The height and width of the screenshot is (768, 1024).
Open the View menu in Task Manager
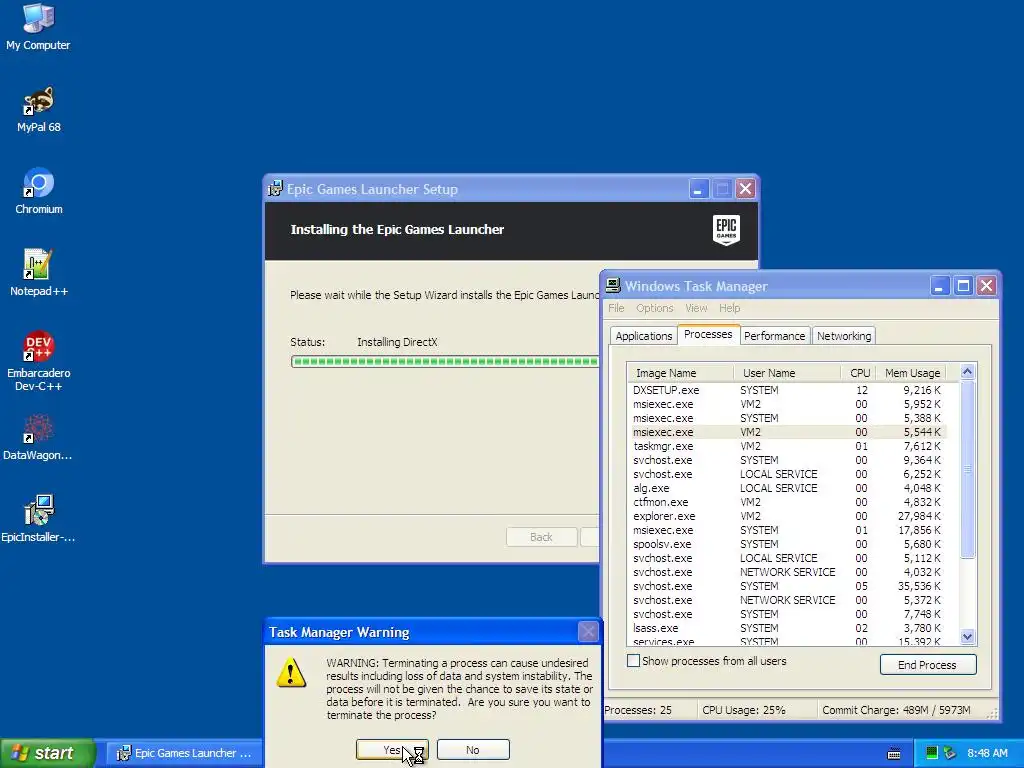[696, 308]
